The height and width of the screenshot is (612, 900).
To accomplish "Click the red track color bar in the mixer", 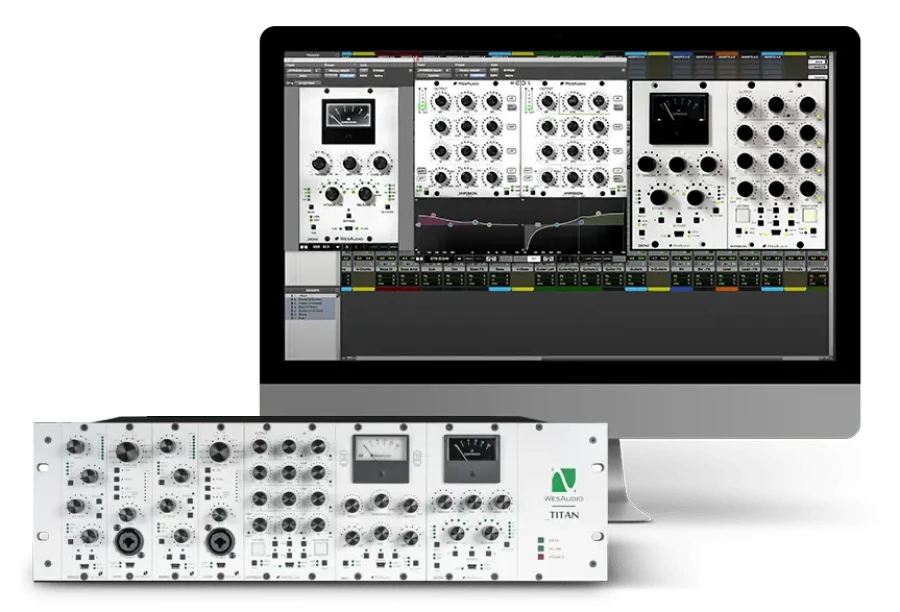I will (x=397, y=289).
